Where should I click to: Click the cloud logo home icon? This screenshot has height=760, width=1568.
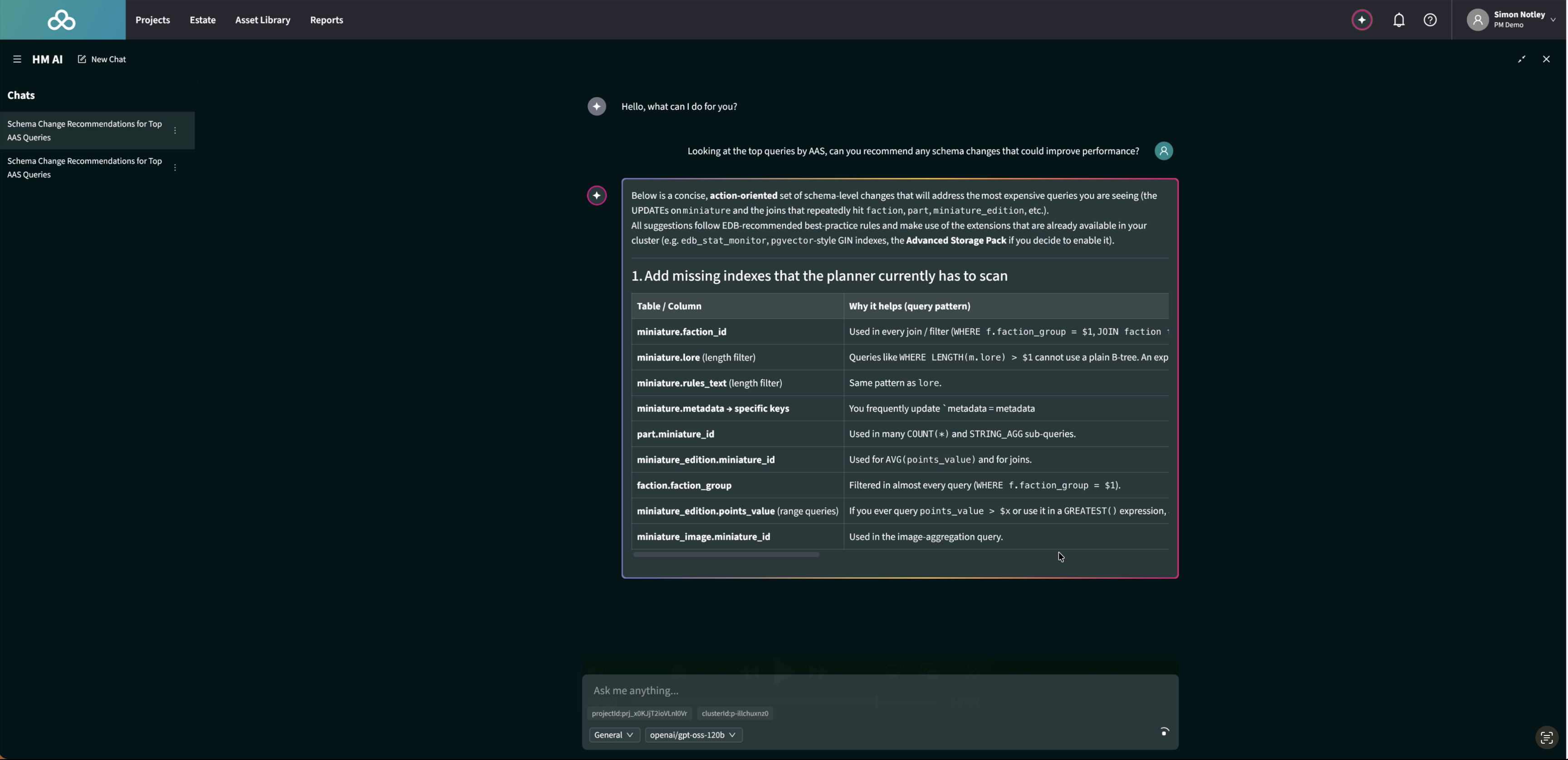62,20
